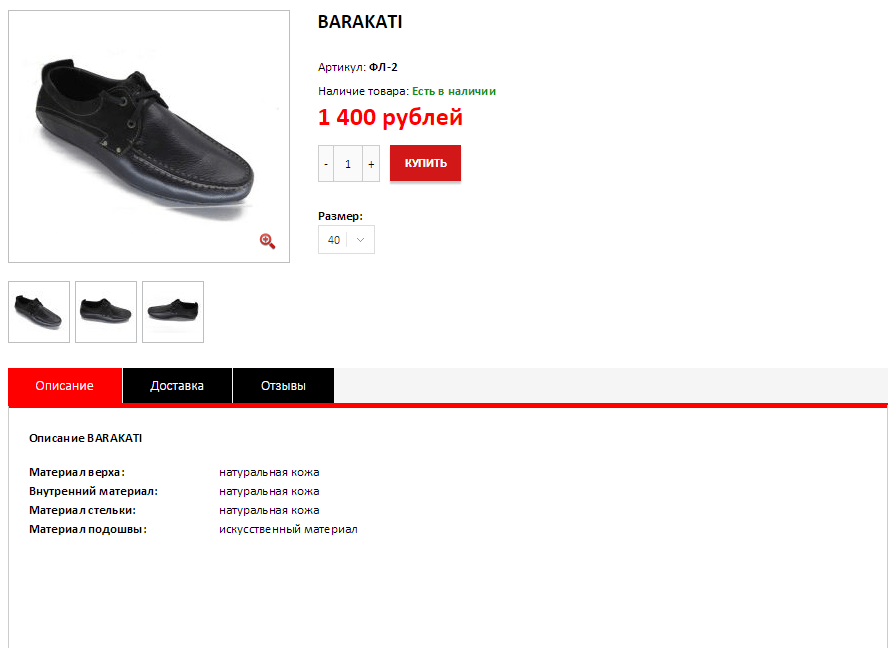Viewport: 896px width, 648px height.
Task: Click the Описание BARAKATI heading
Action: click(86, 438)
